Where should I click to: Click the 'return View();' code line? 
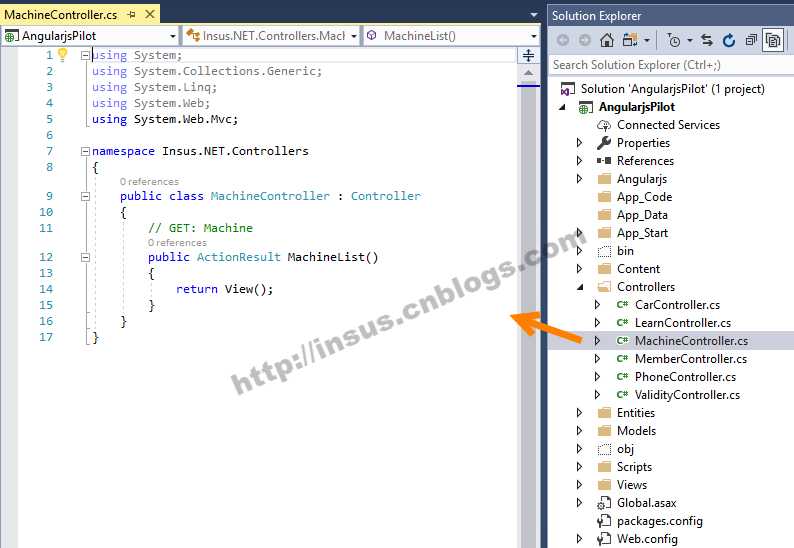point(224,289)
